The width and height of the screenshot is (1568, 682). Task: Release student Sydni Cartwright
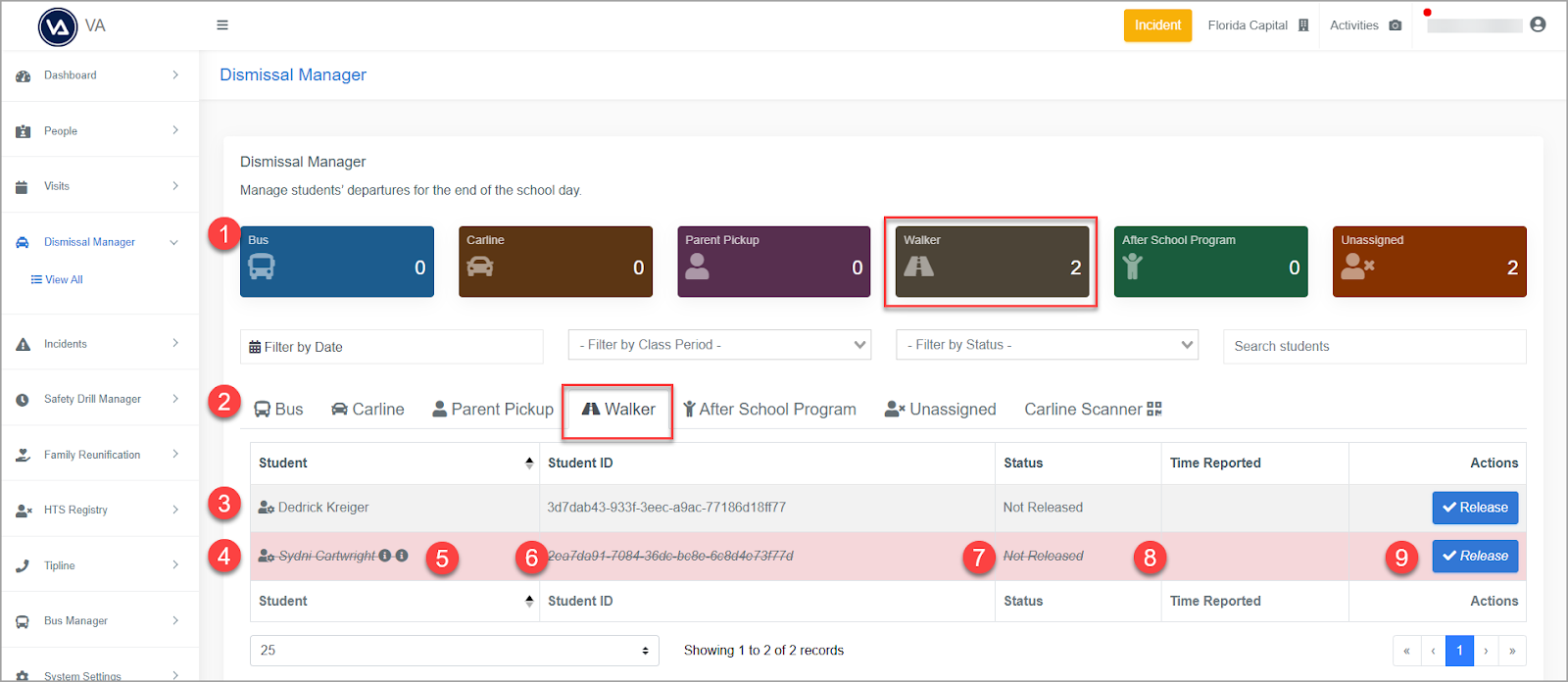[x=1475, y=556]
